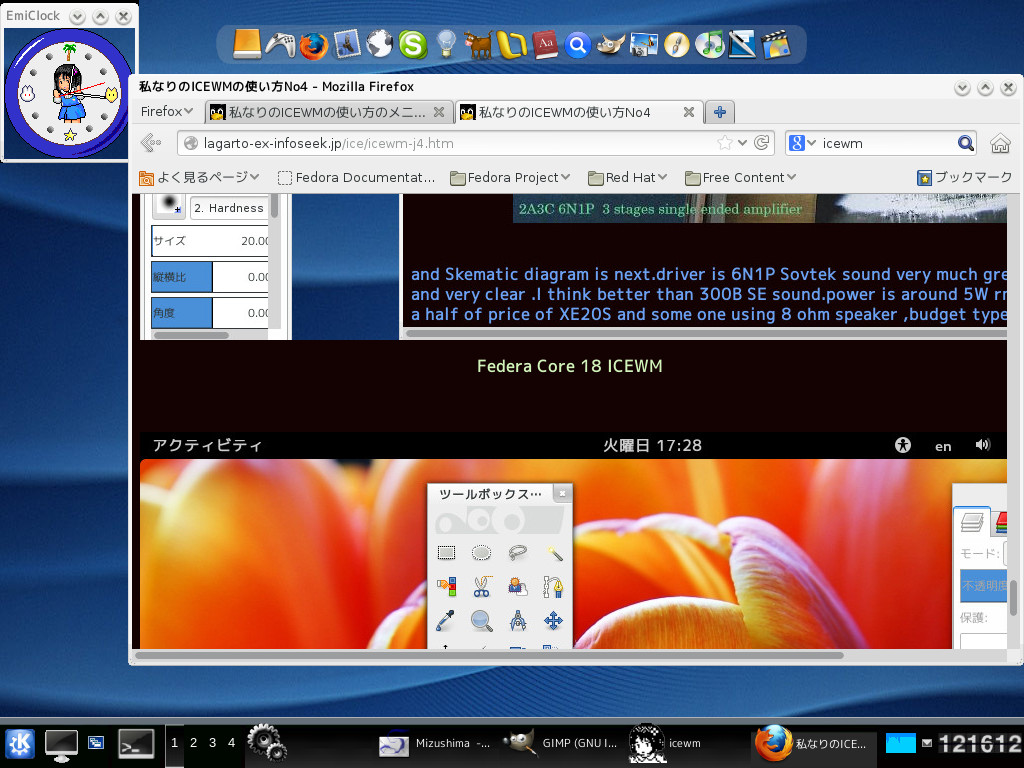Open Skype from the top dock
1024x768 pixels.
(x=412, y=44)
